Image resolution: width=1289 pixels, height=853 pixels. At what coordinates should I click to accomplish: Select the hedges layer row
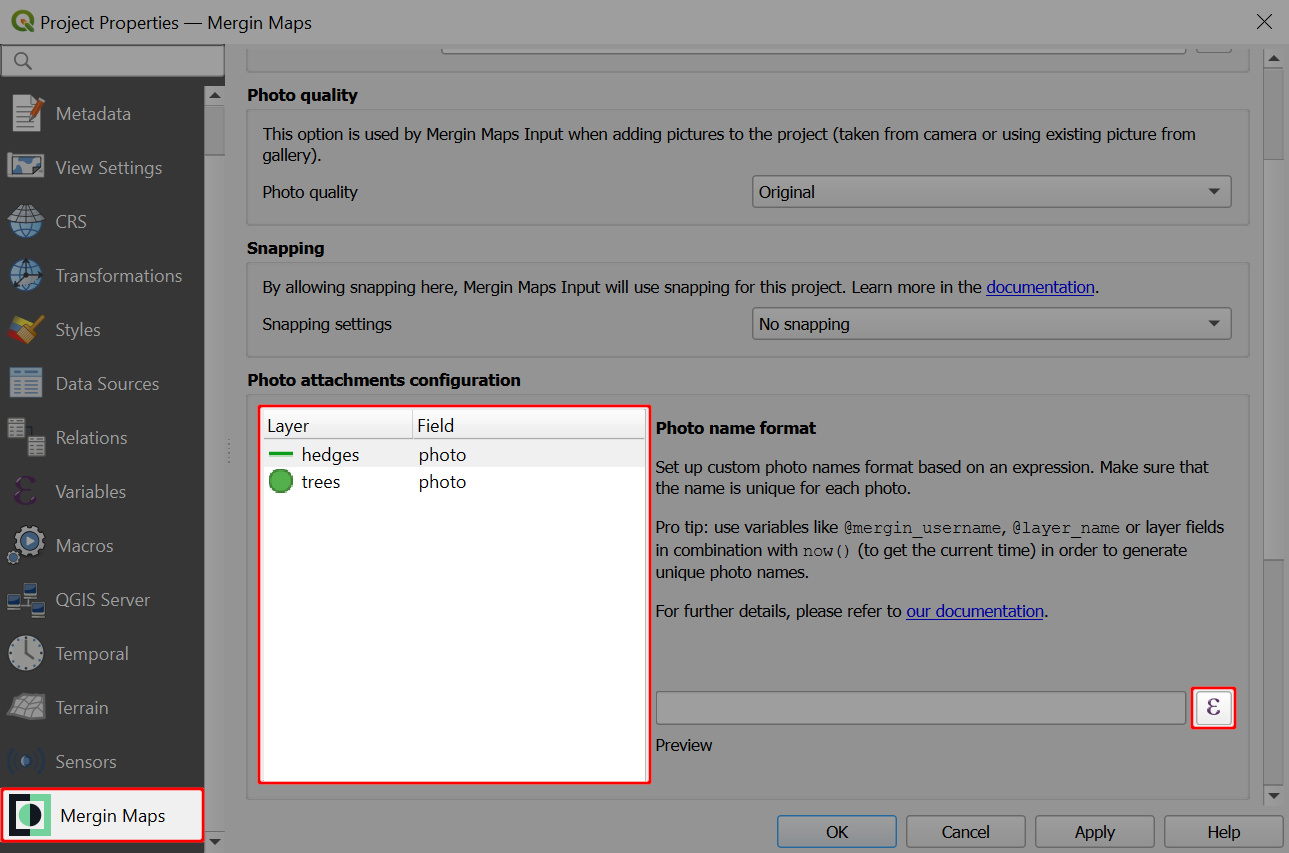[454, 455]
